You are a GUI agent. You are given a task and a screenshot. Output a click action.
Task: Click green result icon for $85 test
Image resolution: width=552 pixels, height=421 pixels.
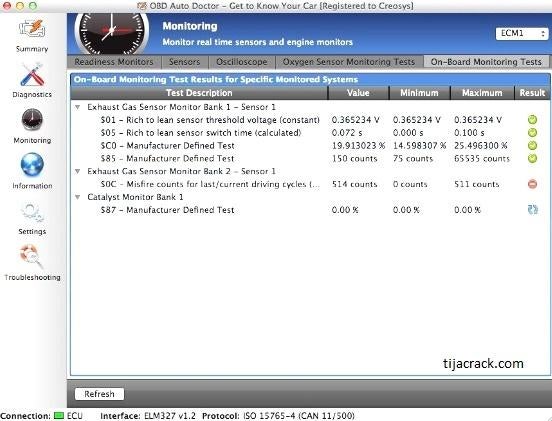pyautogui.click(x=532, y=158)
